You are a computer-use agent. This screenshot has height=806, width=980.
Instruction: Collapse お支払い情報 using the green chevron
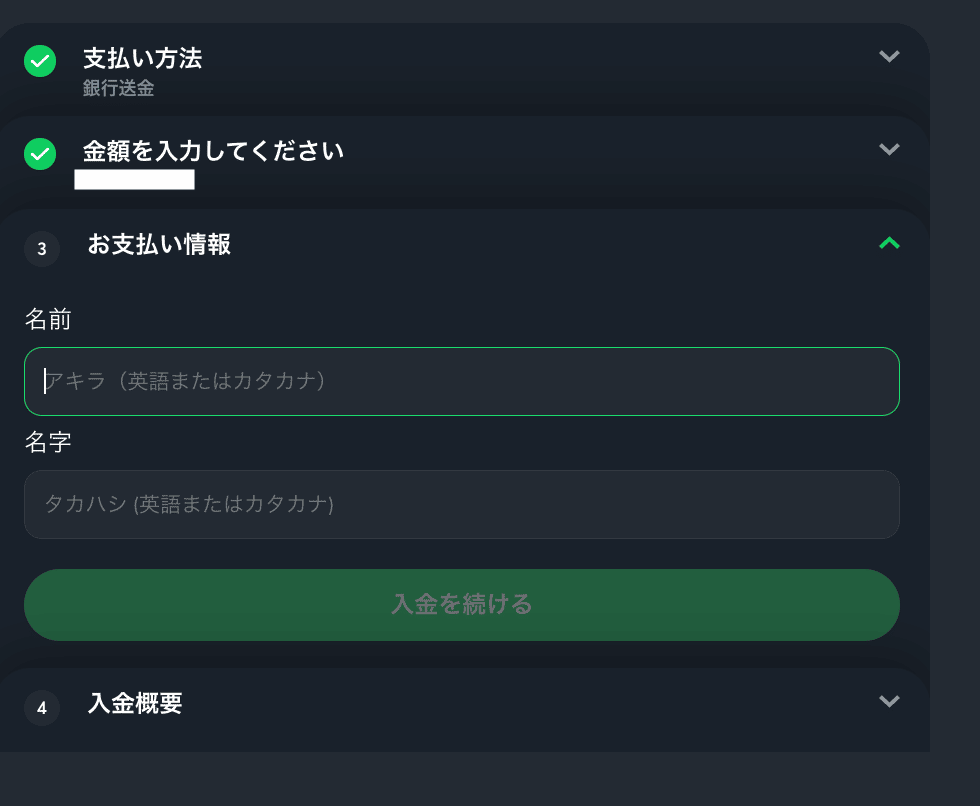point(889,242)
